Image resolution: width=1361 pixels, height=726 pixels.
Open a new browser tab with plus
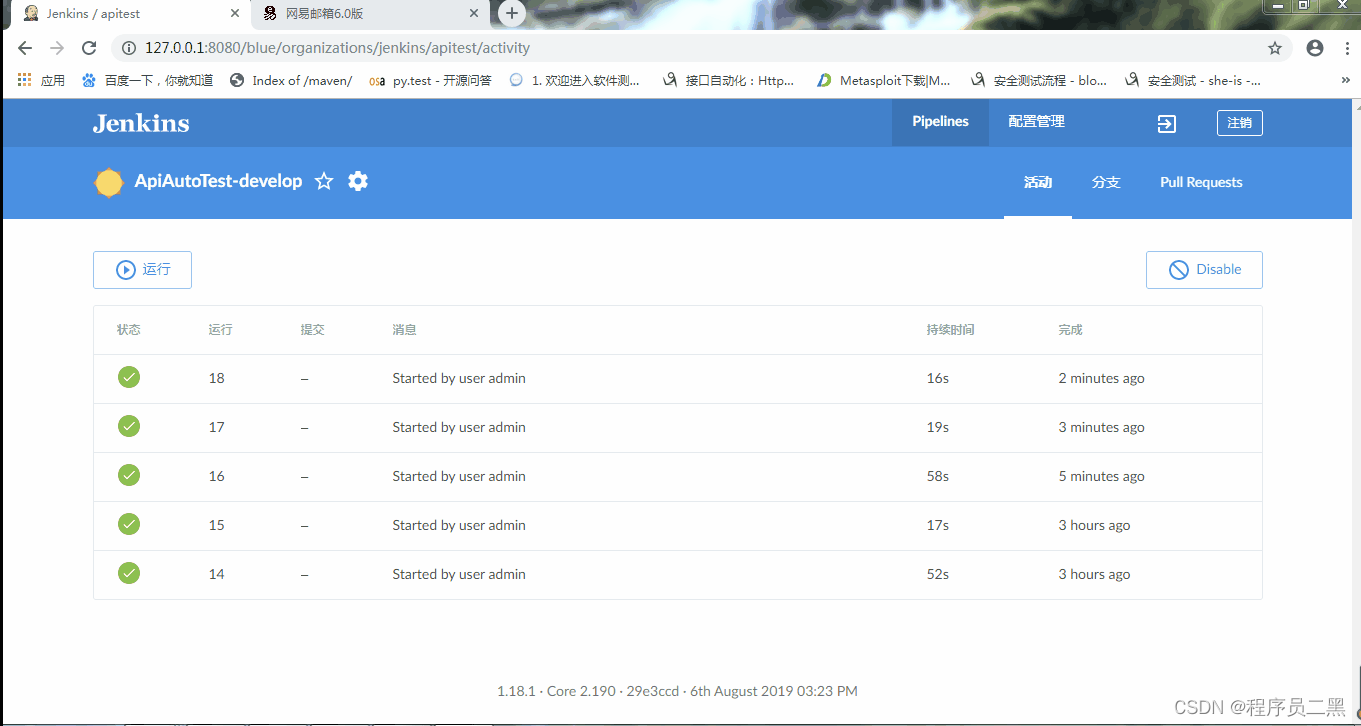(x=511, y=14)
